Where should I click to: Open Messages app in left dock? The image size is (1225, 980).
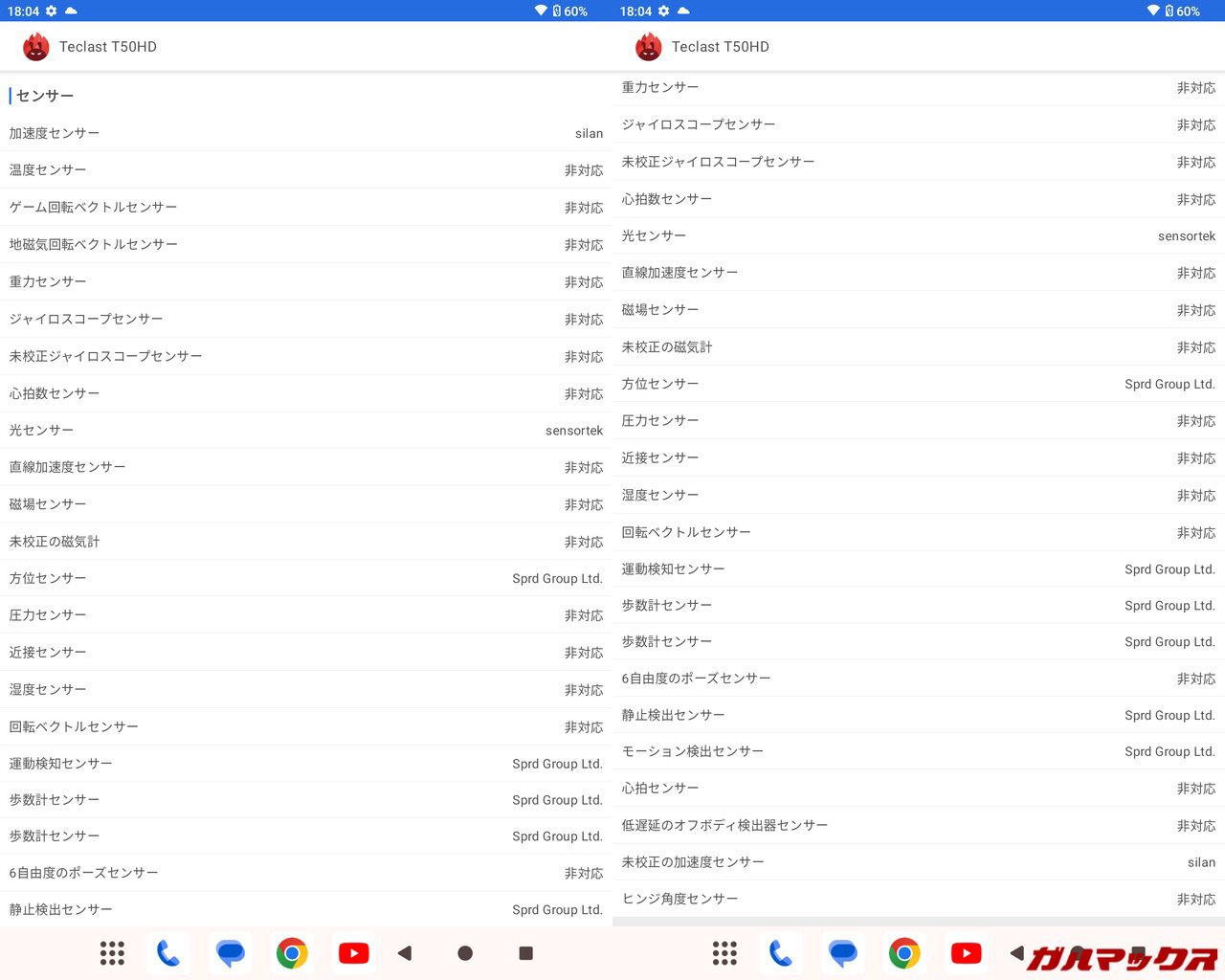point(231,953)
